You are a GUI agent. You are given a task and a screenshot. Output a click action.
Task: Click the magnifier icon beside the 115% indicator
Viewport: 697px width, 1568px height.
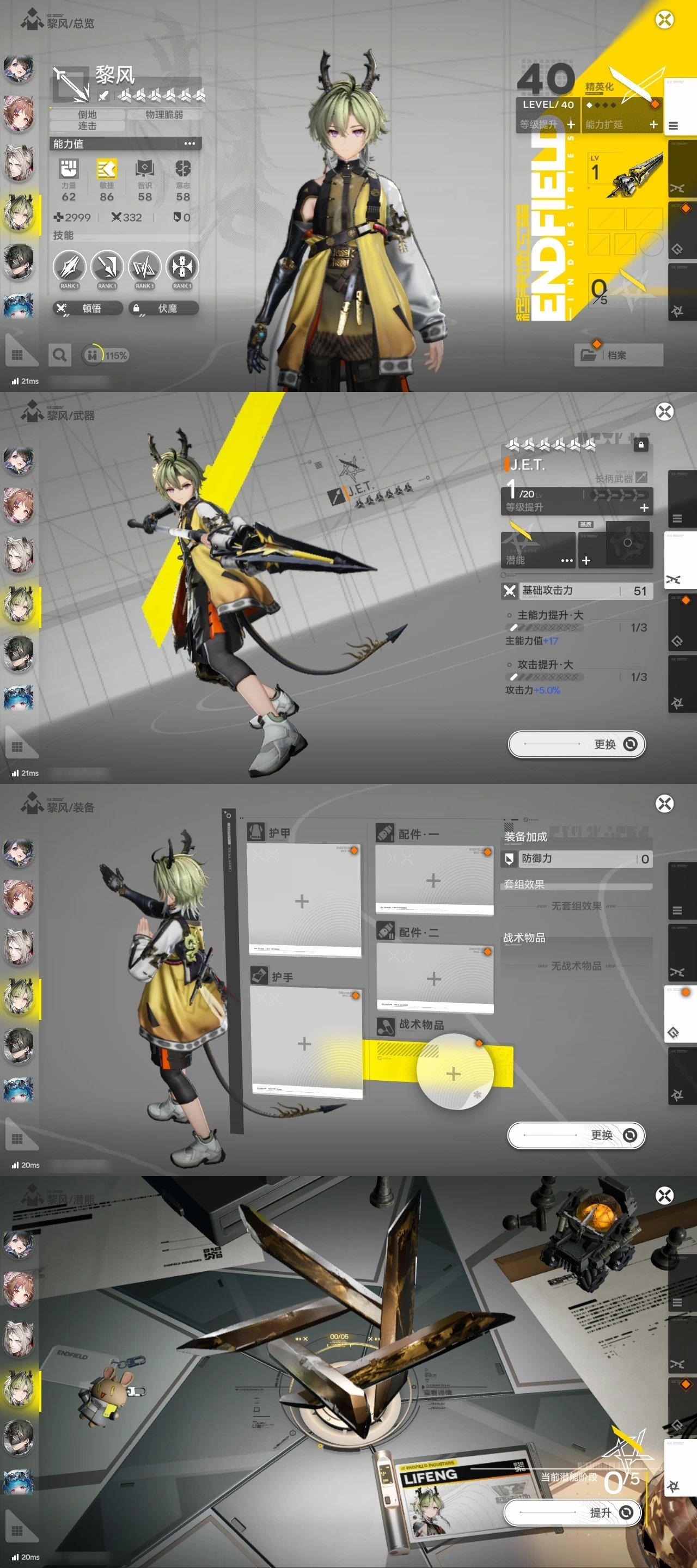(60, 355)
